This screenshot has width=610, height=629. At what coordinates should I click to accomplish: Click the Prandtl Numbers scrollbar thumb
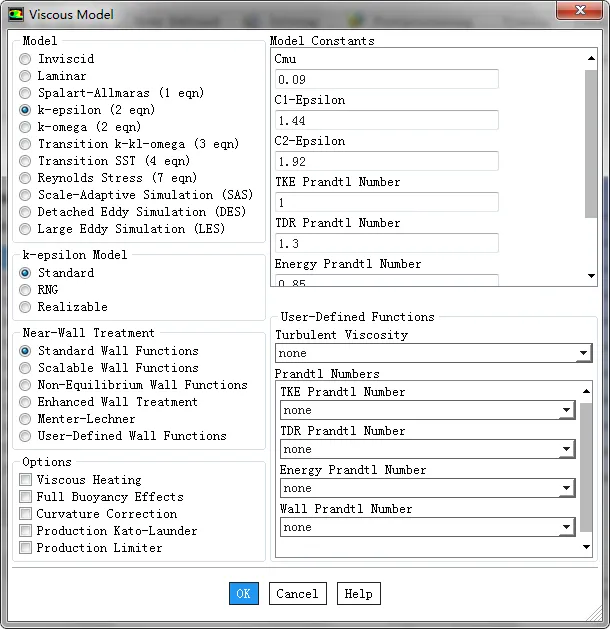point(586,467)
